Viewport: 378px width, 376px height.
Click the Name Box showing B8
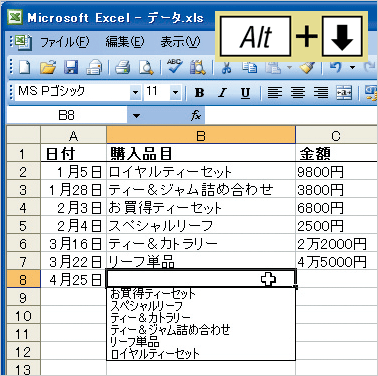click(x=67, y=116)
